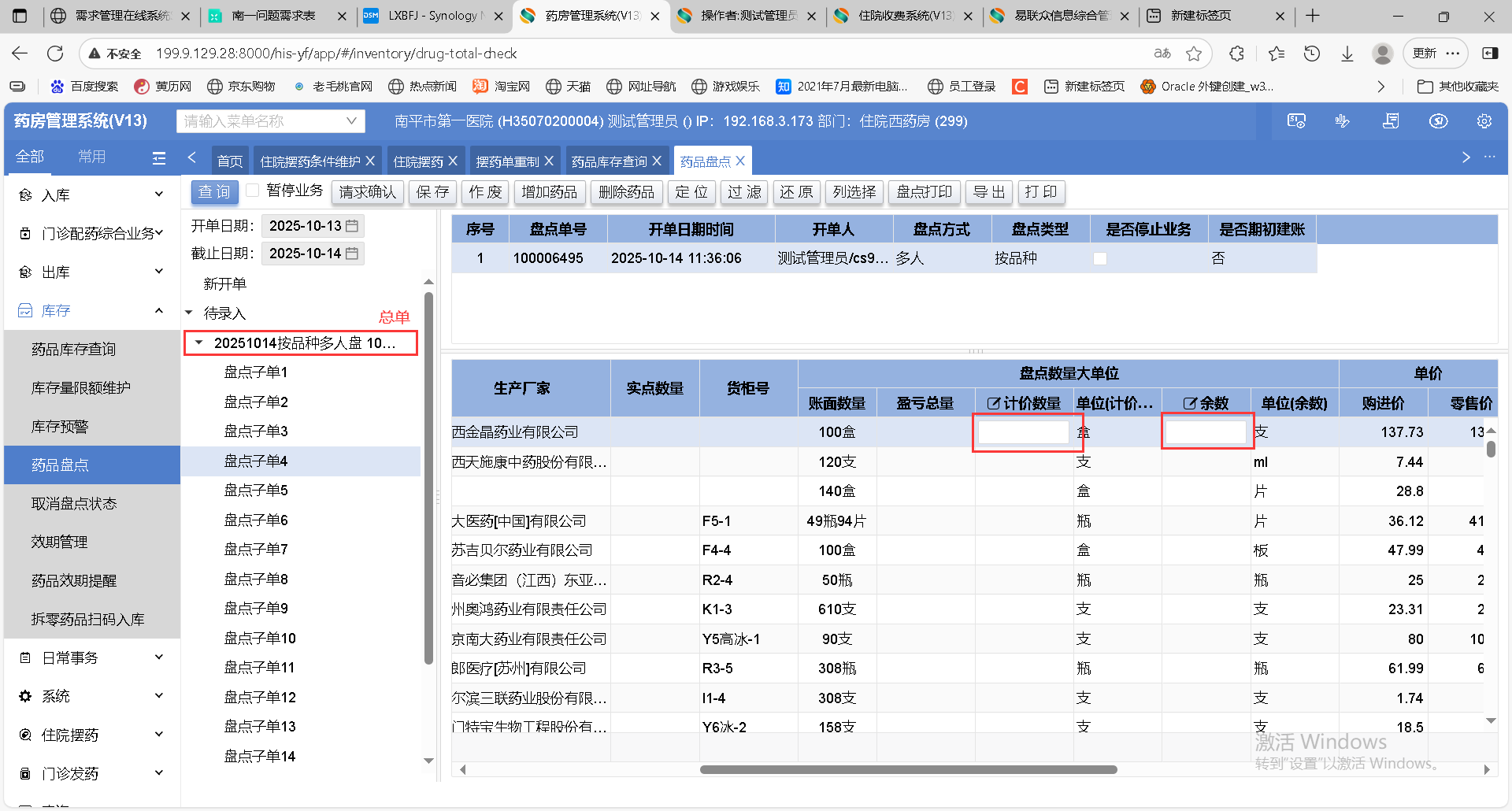This screenshot has height=811, width=1512.
Task: Click the 删除药品 button
Action: click(627, 192)
